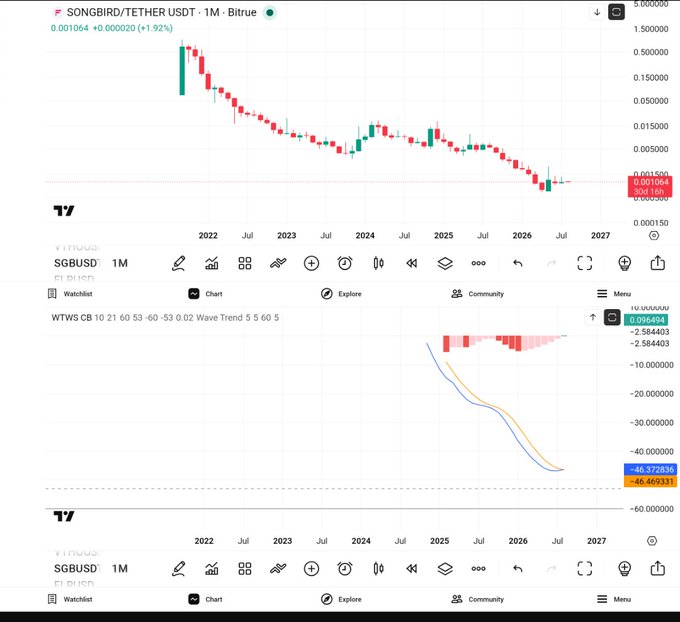
Task: Tap green 0.096494 indicator value label
Action: pos(646,320)
